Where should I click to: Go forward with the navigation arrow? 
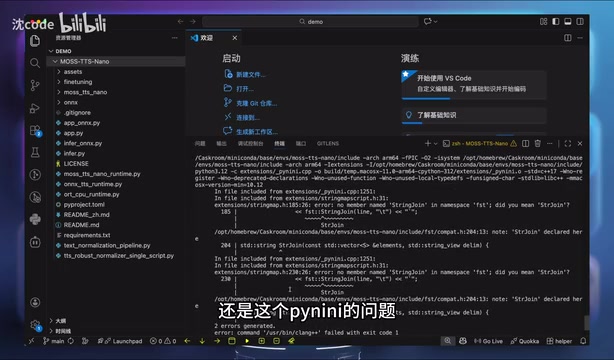click(x=193, y=22)
